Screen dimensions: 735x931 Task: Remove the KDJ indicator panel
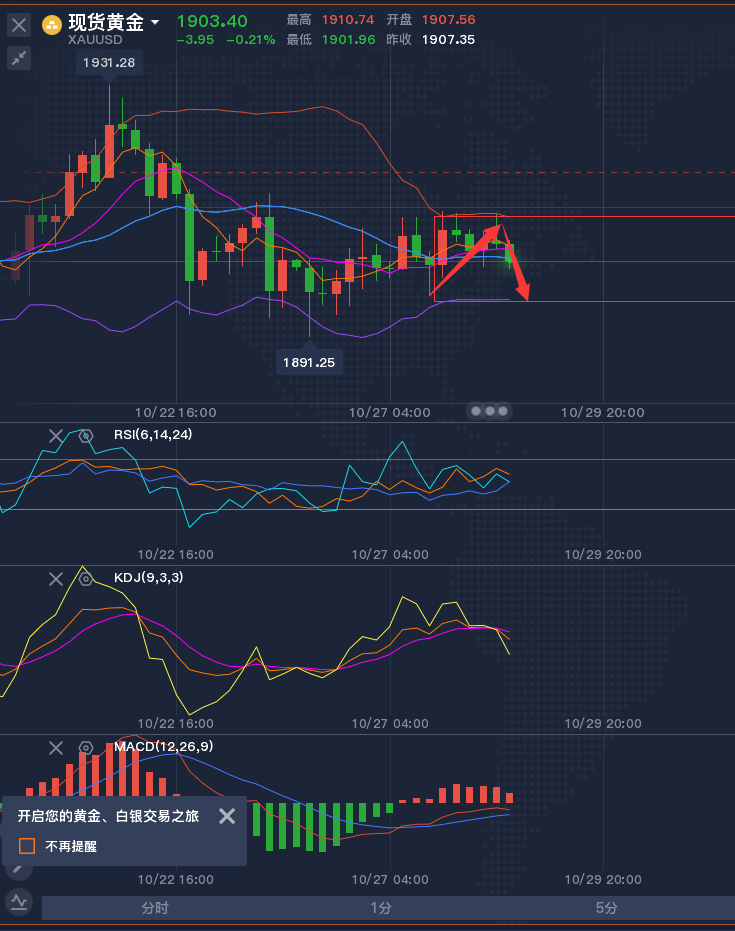(x=56, y=579)
